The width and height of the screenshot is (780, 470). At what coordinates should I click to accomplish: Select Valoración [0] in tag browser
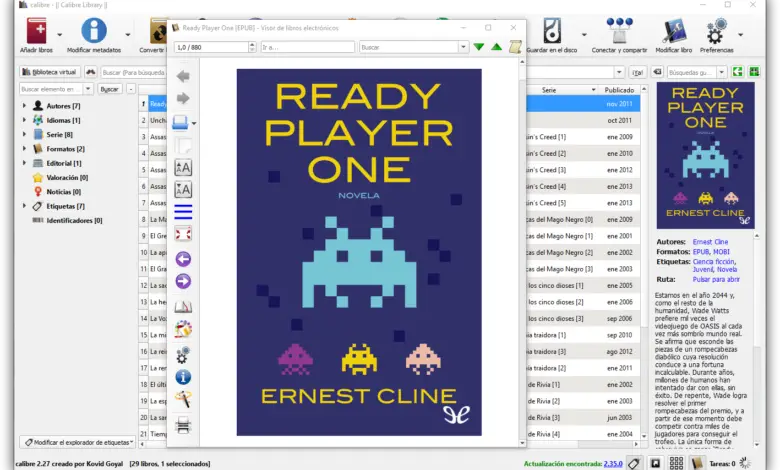click(x=67, y=178)
